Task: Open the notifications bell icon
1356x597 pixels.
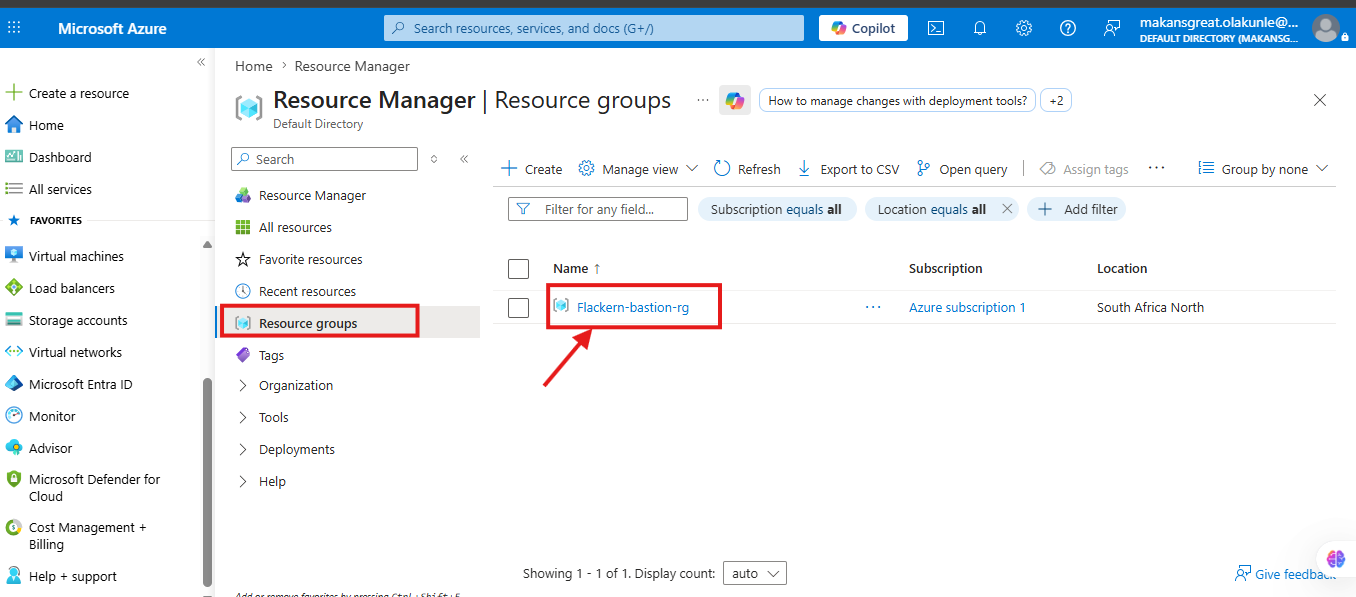Action: [x=980, y=28]
